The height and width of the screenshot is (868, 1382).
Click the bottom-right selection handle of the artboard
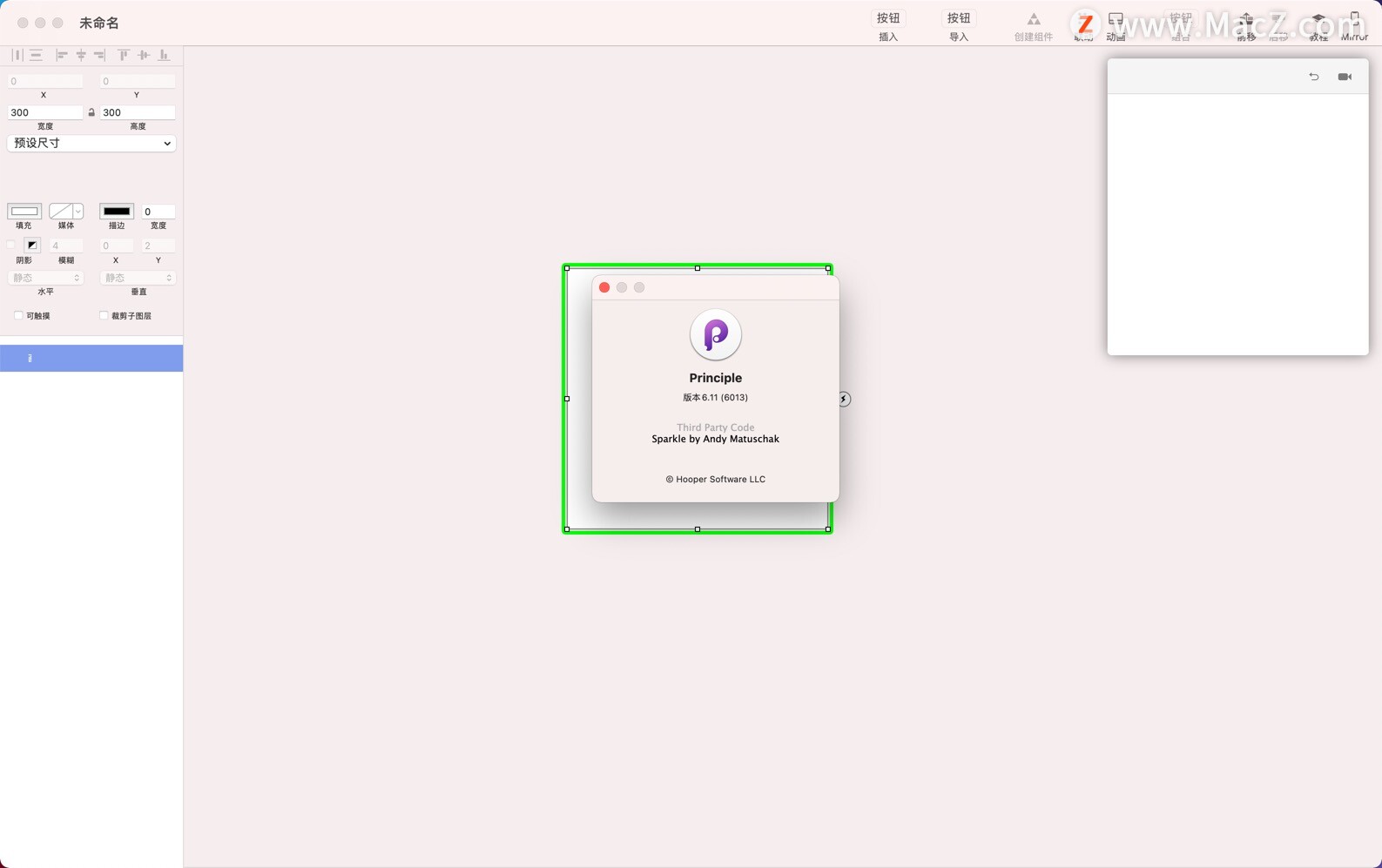[x=828, y=529]
